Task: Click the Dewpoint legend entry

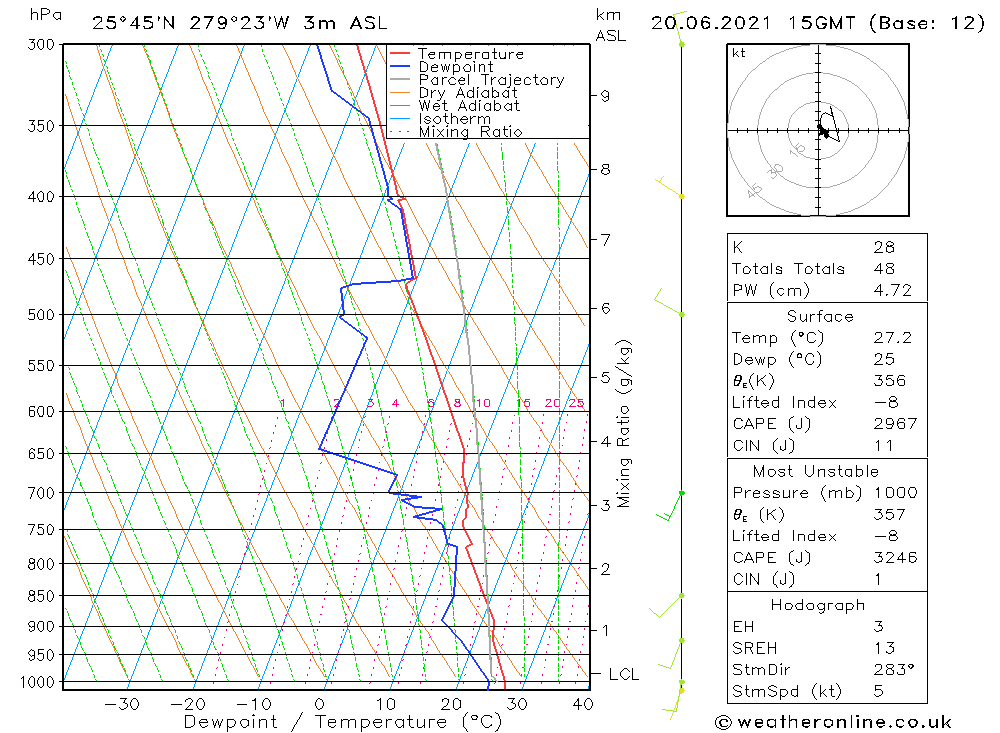Action: 455,66
